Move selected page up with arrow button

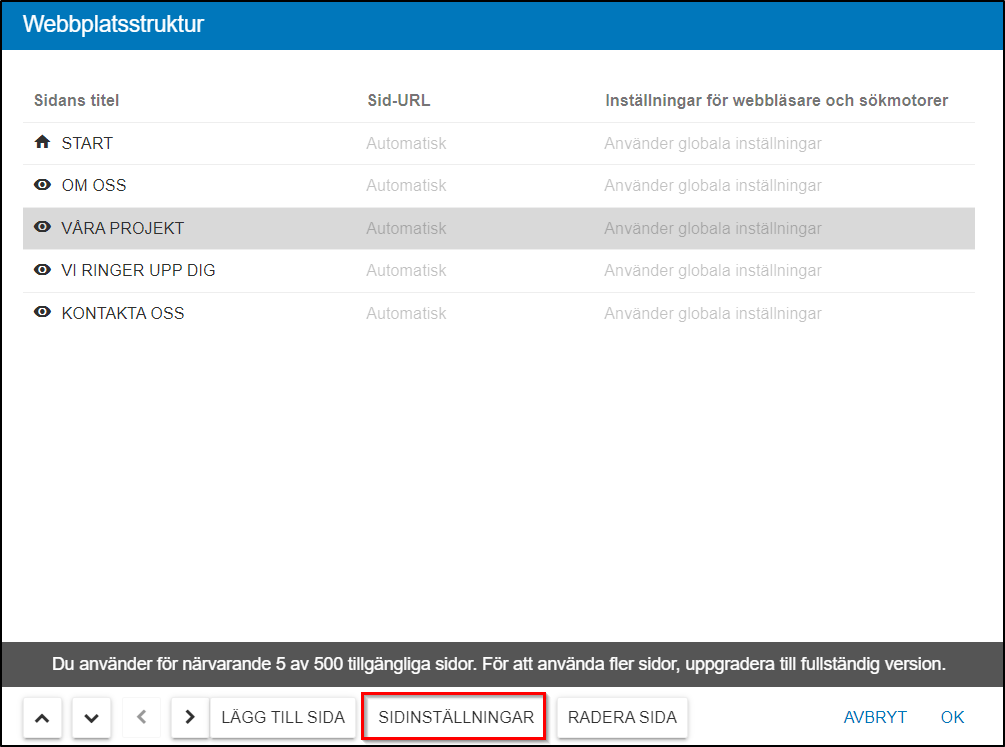pyautogui.click(x=42, y=718)
